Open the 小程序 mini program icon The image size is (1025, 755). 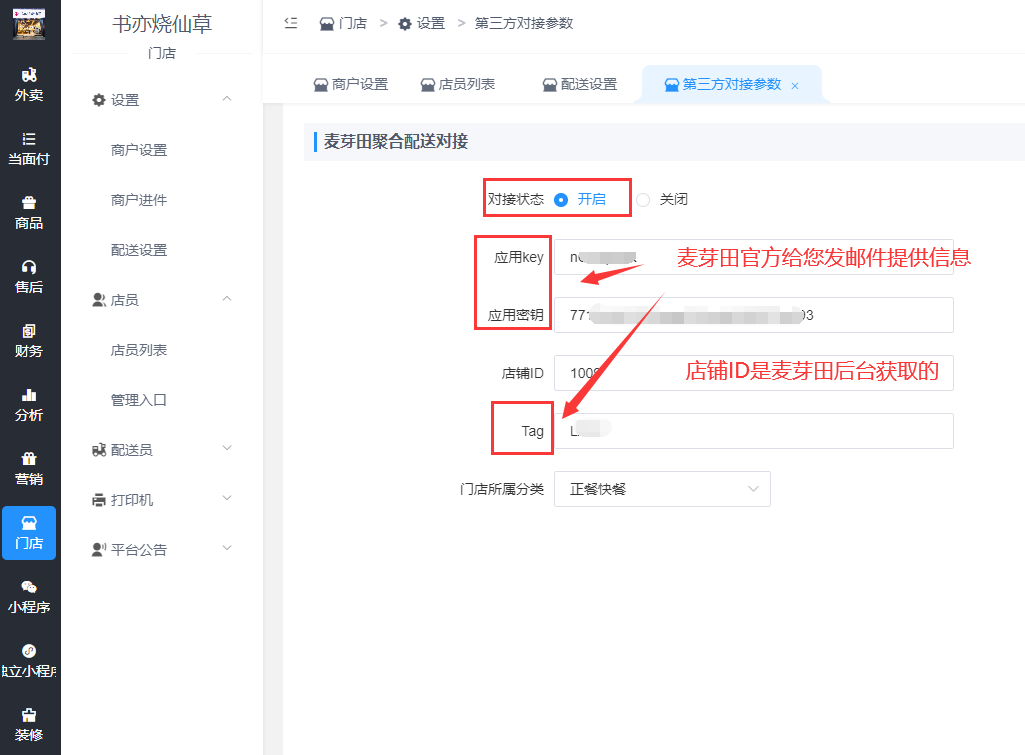tap(29, 597)
